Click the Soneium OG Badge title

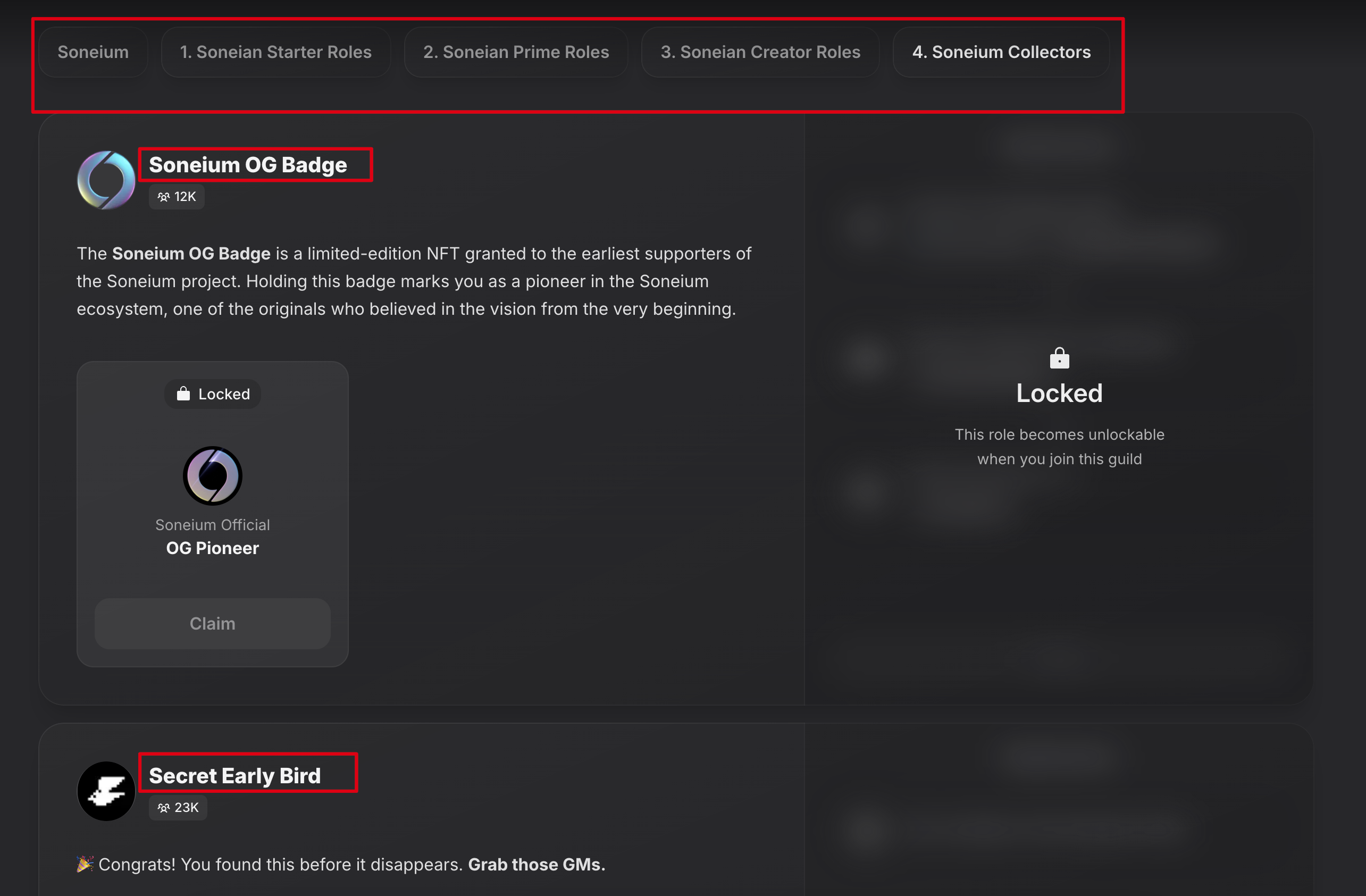[x=248, y=165]
